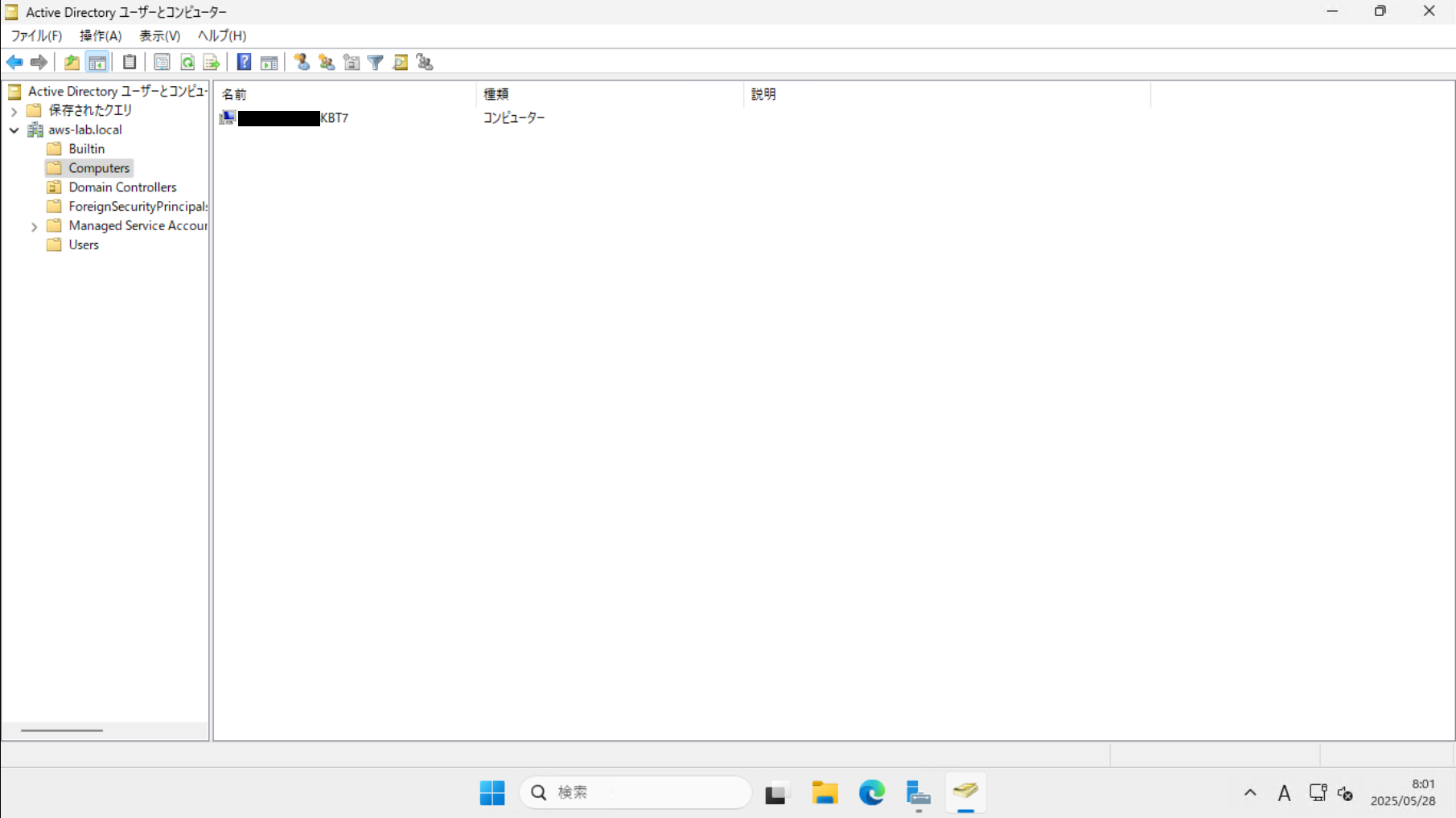Click the tree pane horizontal scrollbar

point(62,730)
